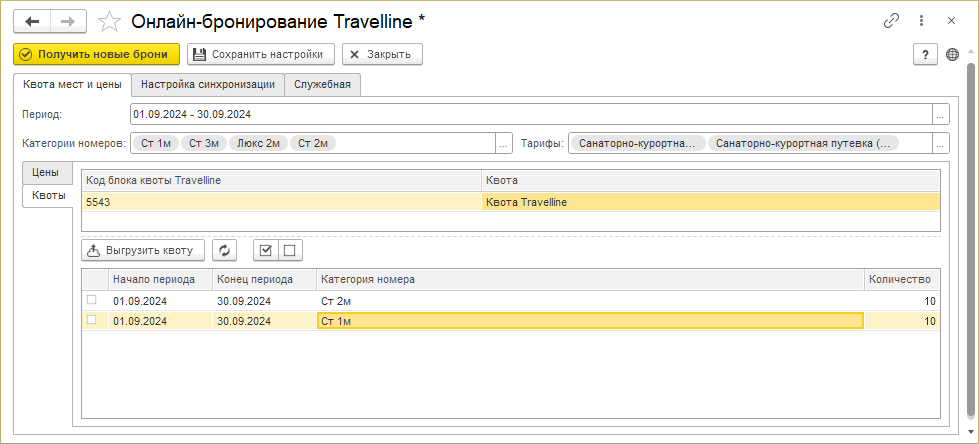979x444 pixels.
Task: Open the Тарифы ellipsis selector
Action: click(x=940, y=144)
